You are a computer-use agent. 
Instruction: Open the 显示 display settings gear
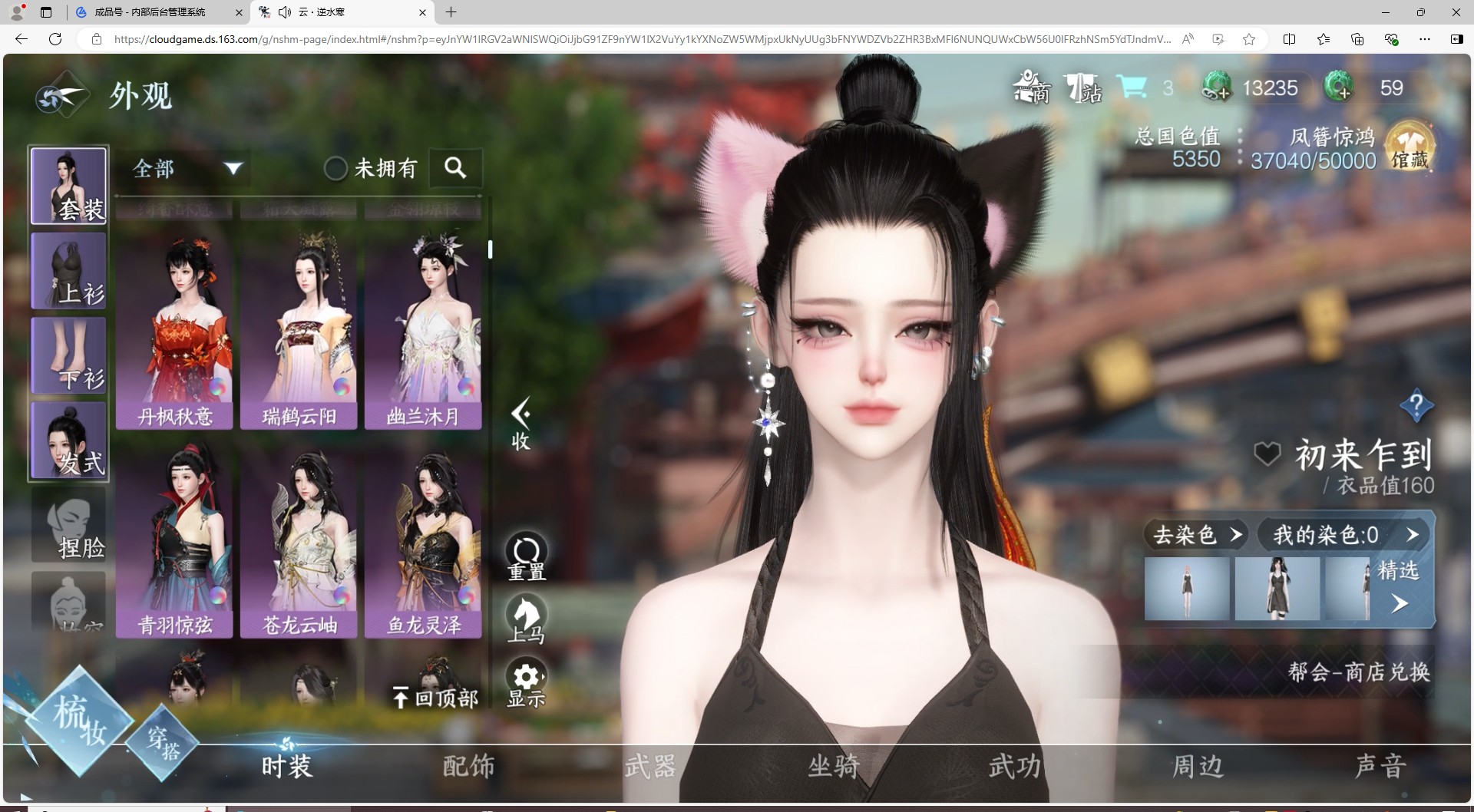[526, 684]
